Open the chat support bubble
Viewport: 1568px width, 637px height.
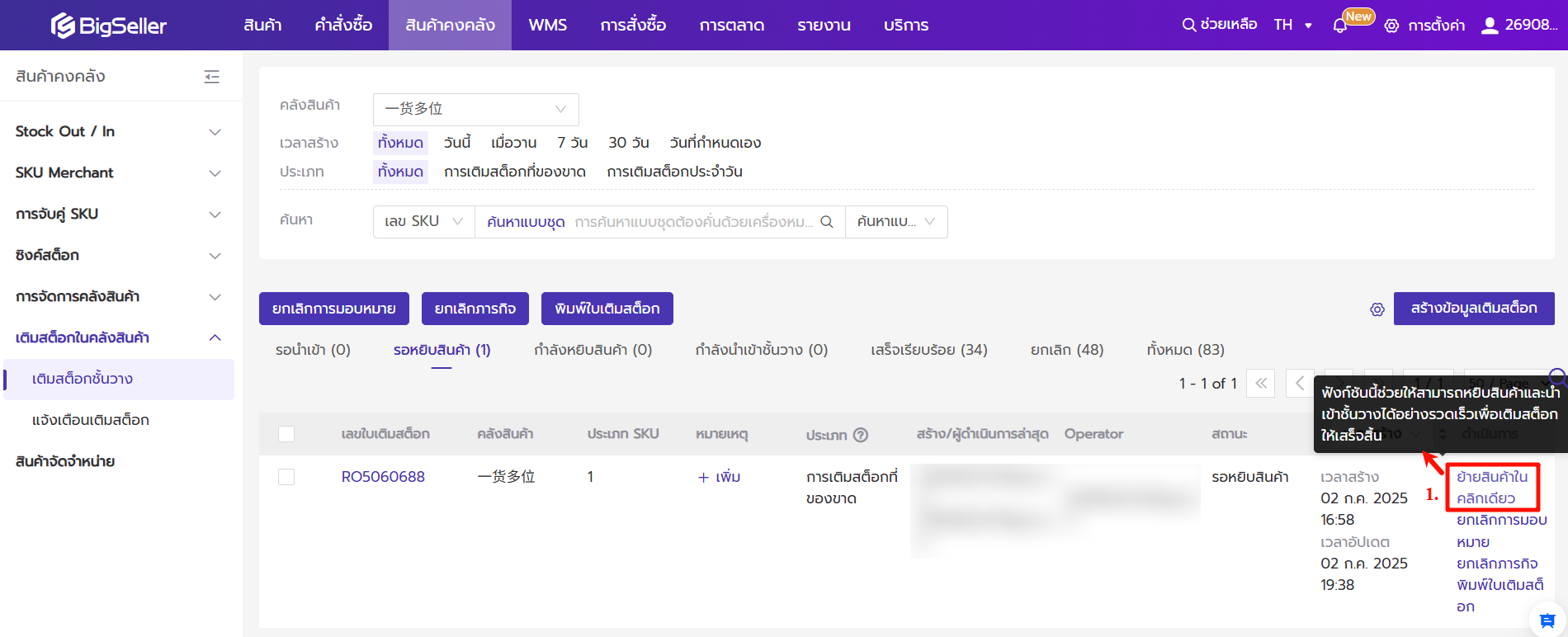tap(1547, 620)
